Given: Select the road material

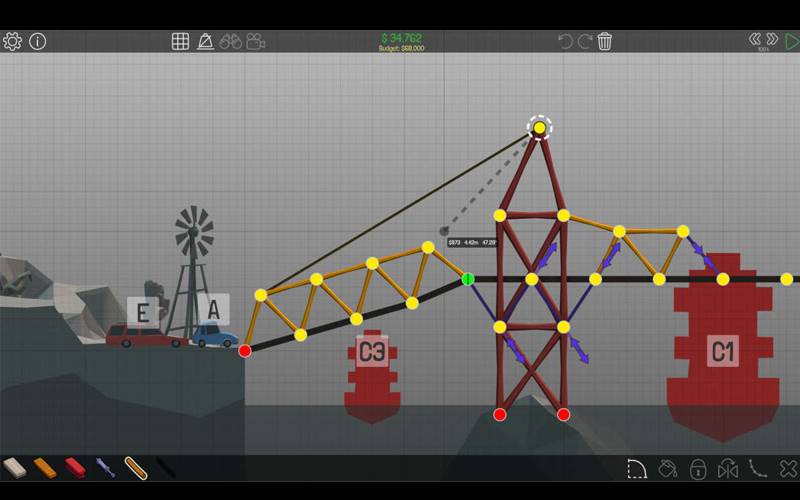Looking at the screenshot, I should (x=14, y=467).
